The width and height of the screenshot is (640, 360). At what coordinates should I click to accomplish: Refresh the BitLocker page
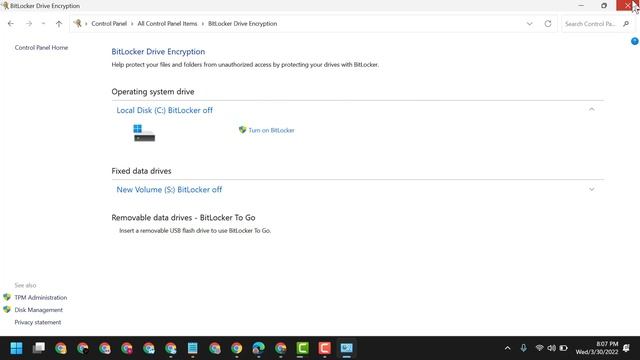[548, 24]
